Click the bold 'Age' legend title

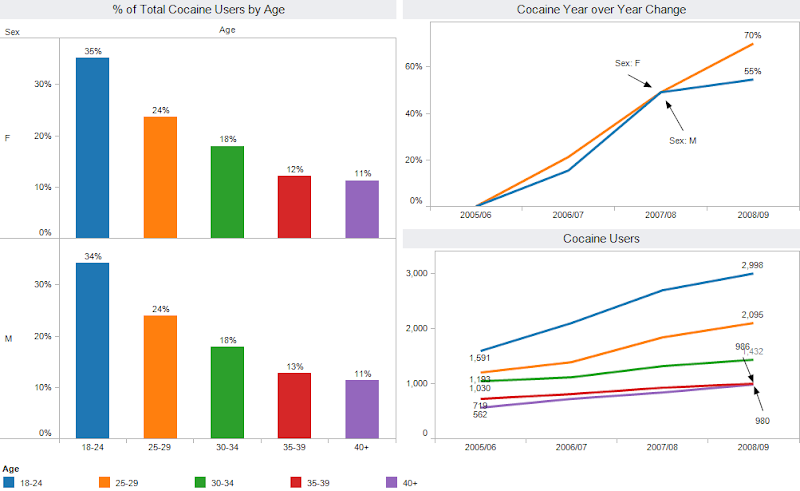point(11,469)
